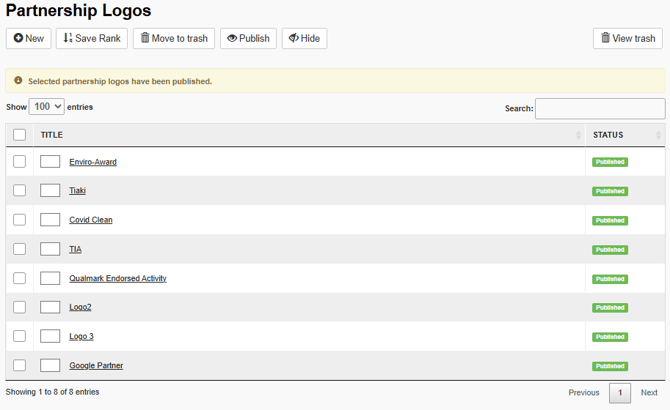Viewport: 670px width, 410px height.
Task: Tick the checkbox for Tiaki
Action: tap(19, 190)
